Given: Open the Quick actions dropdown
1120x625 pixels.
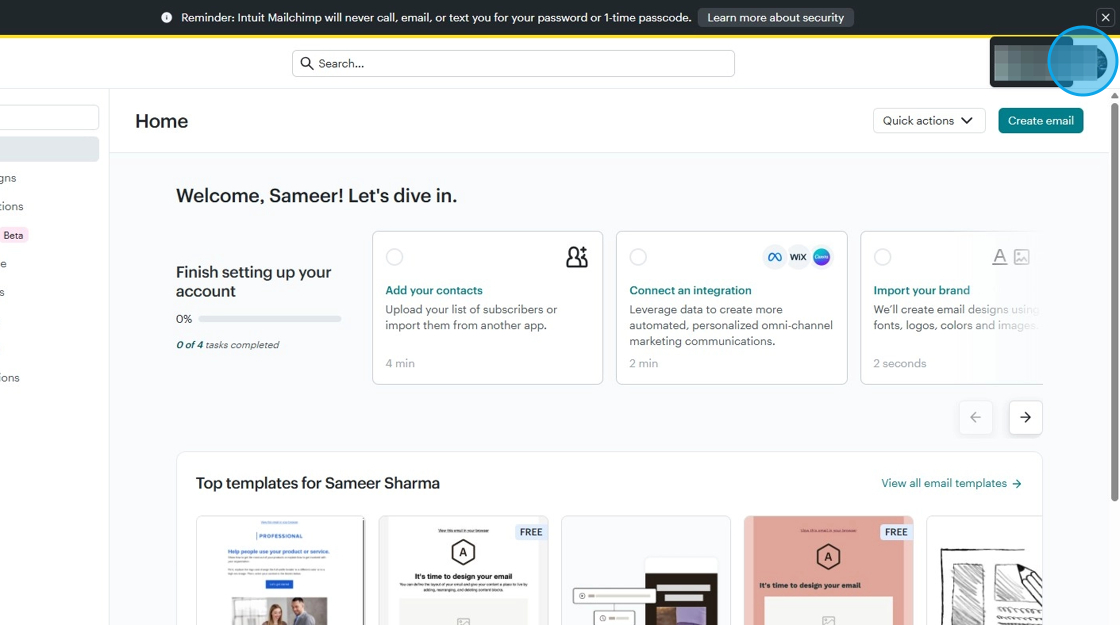Looking at the screenshot, I should click(x=929, y=121).
